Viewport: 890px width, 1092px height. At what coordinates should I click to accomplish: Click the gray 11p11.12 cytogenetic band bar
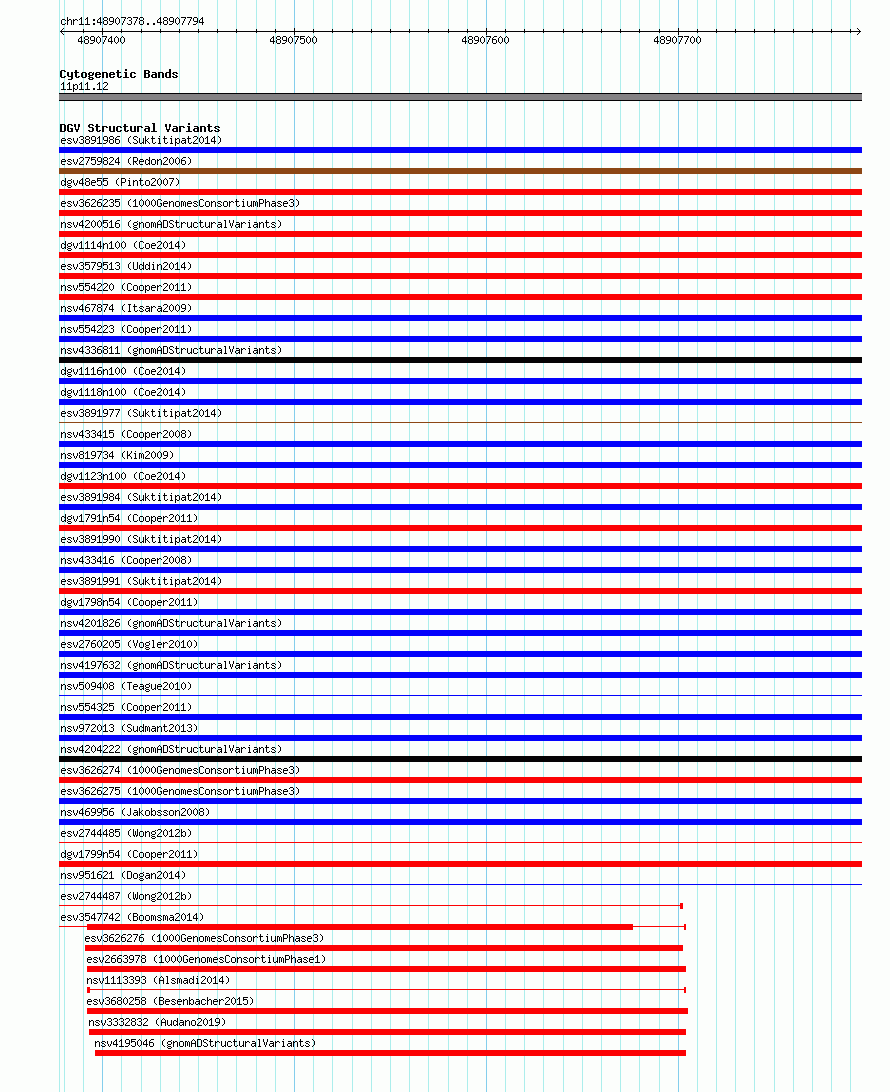[x=460, y=97]
